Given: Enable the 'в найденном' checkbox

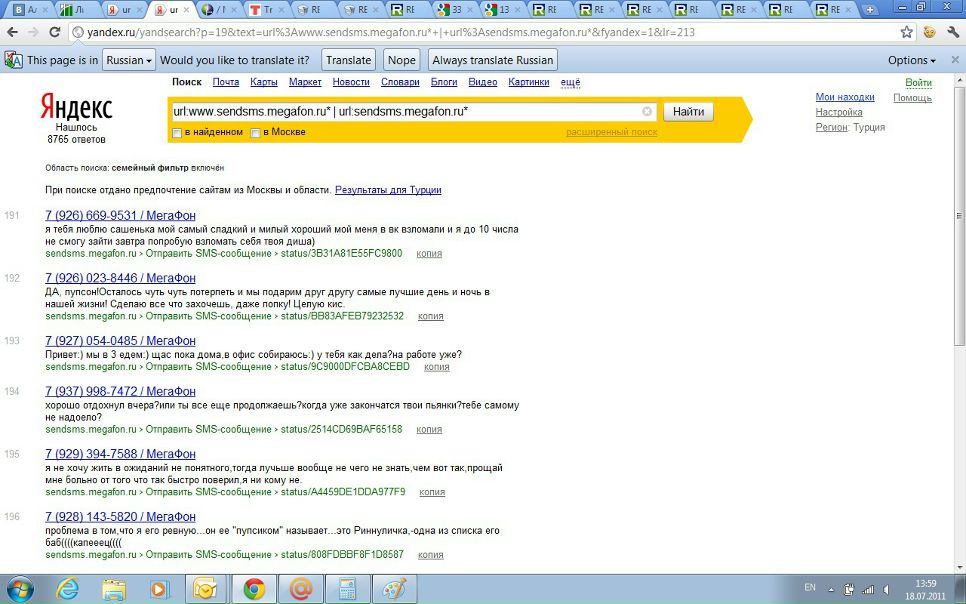Looking at the screenshot, I should (177, 133).
